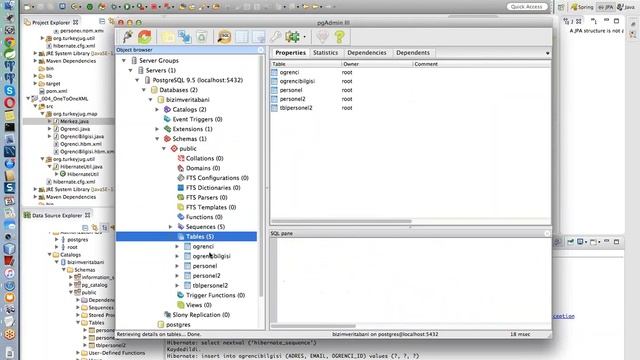Switch to the Dependents tab in pgAdmin
This screenshot has width=640, height=360.
click(413, 53)
